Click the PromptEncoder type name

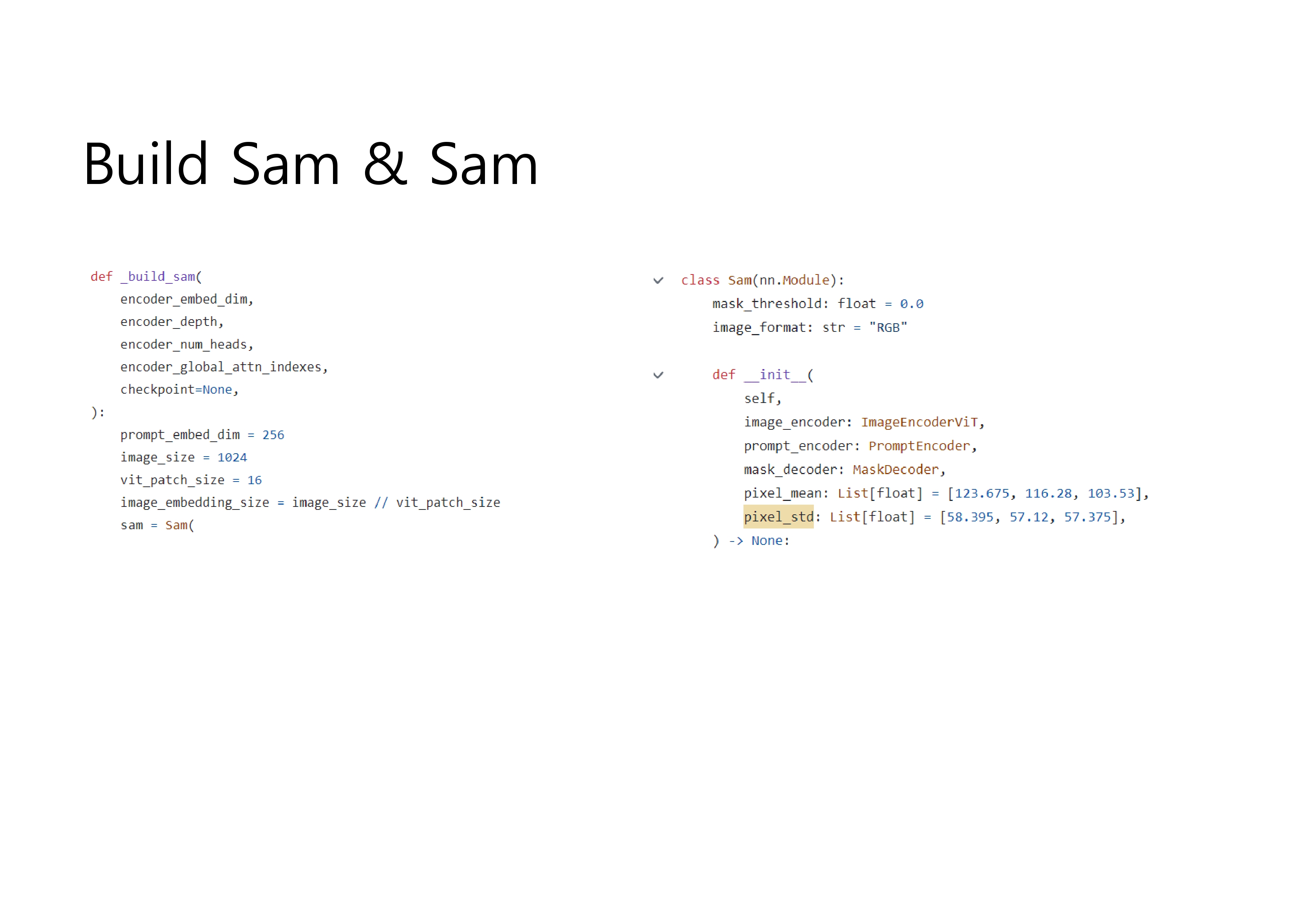(x=919, y=446)
